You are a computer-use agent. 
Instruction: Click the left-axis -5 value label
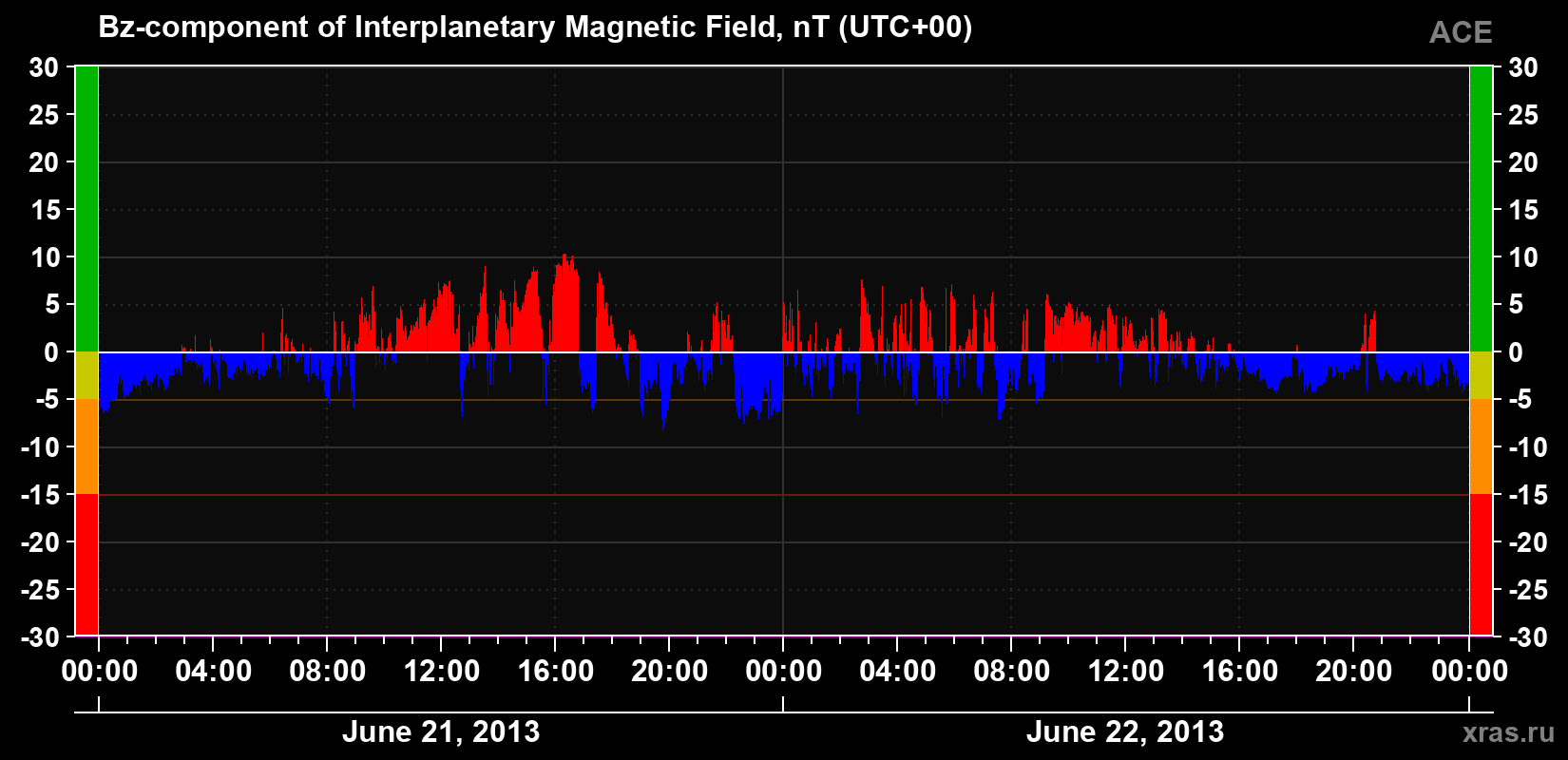point(48,400)
